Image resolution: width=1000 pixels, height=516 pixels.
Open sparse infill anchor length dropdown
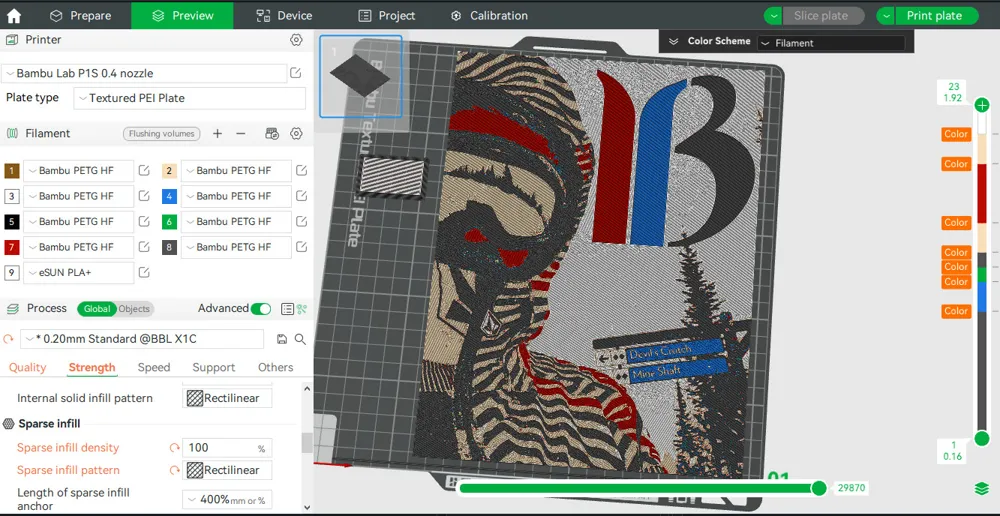pyautogui.click(x=227, y=499)
